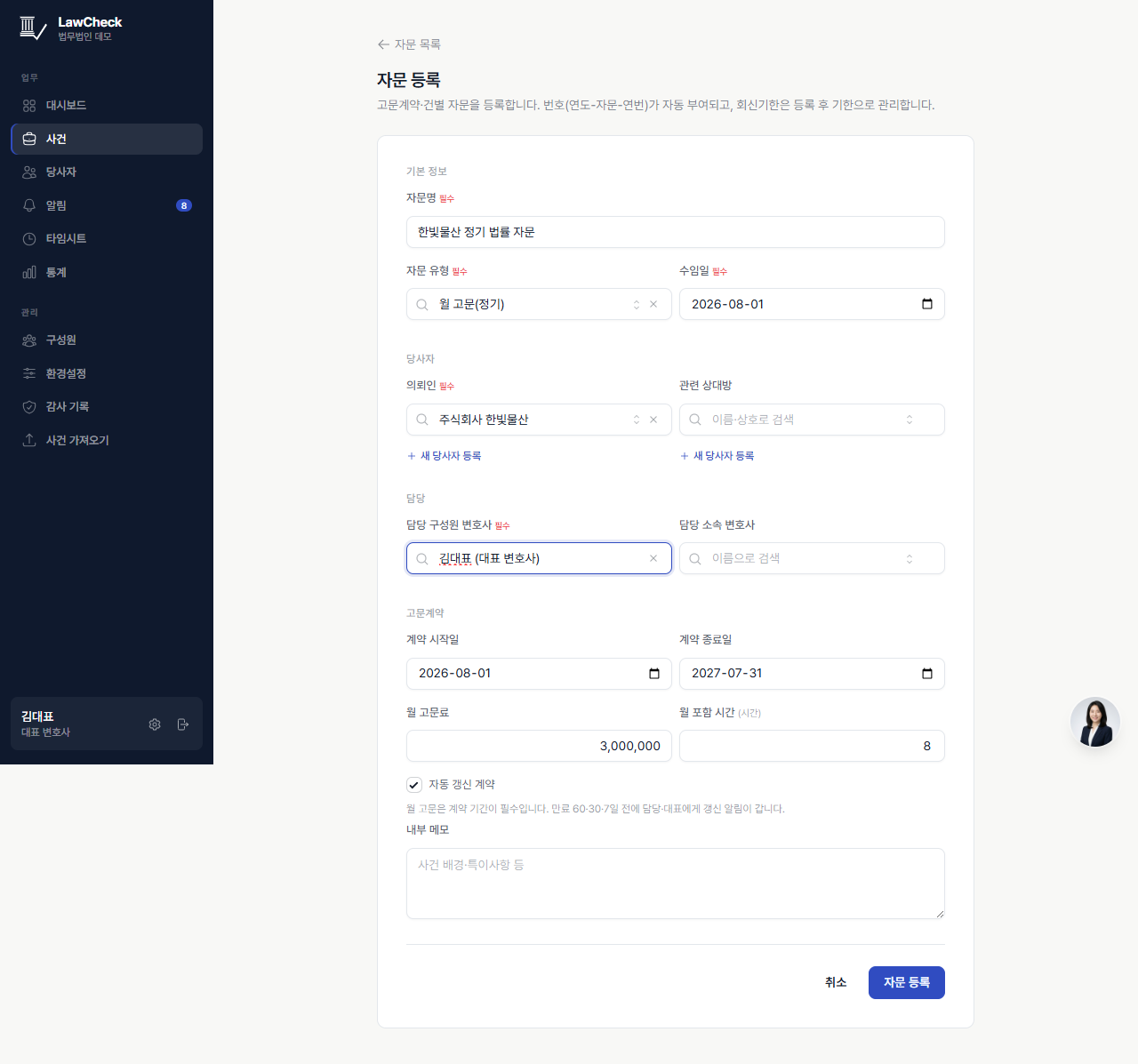Open the 계약 시작일 calendar icon
1138x1064 pixels.
coord(654,674)
